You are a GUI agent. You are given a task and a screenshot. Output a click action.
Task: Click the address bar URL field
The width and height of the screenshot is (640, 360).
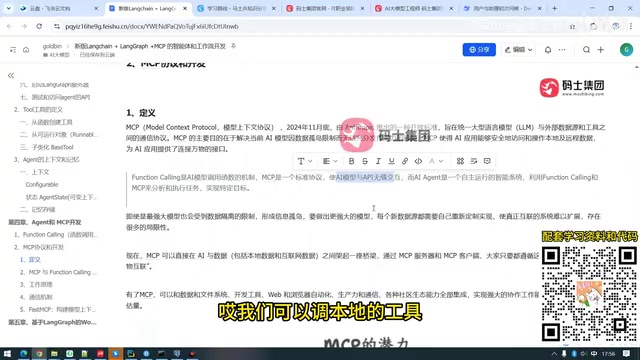pos(310,26)
